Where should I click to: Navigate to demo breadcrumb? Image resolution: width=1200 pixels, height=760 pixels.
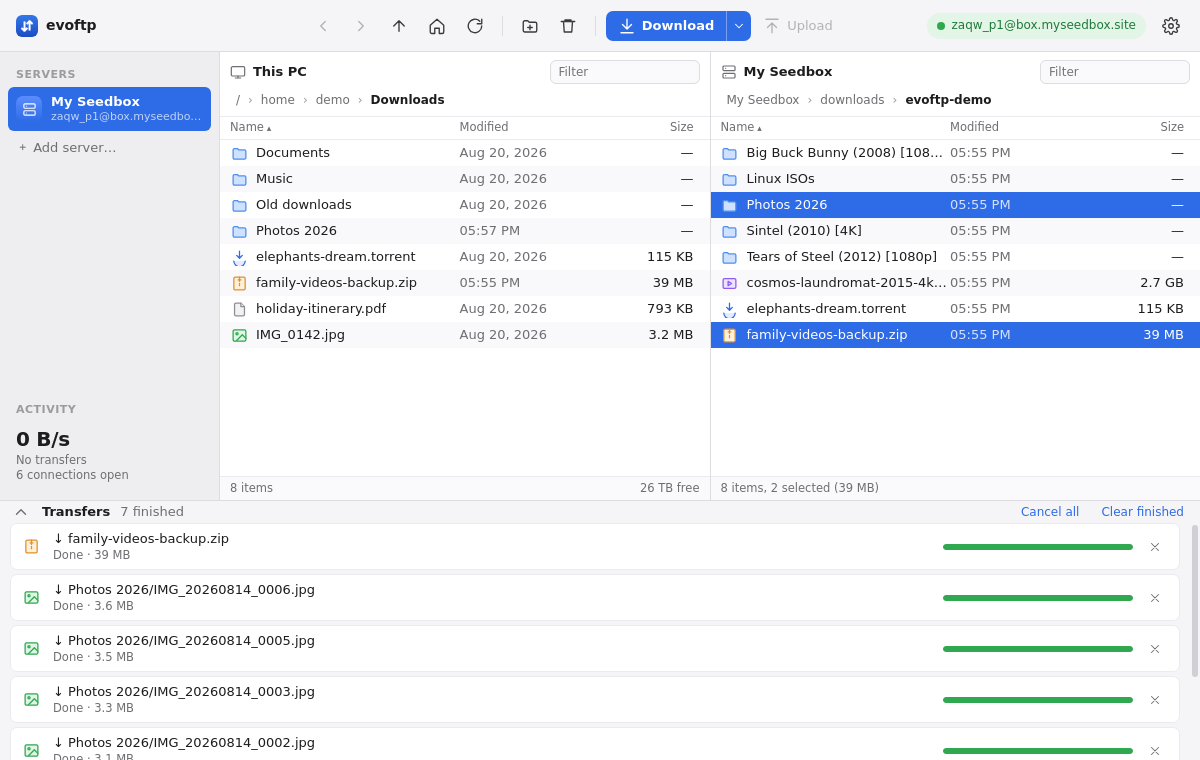(x=333, y=100)
